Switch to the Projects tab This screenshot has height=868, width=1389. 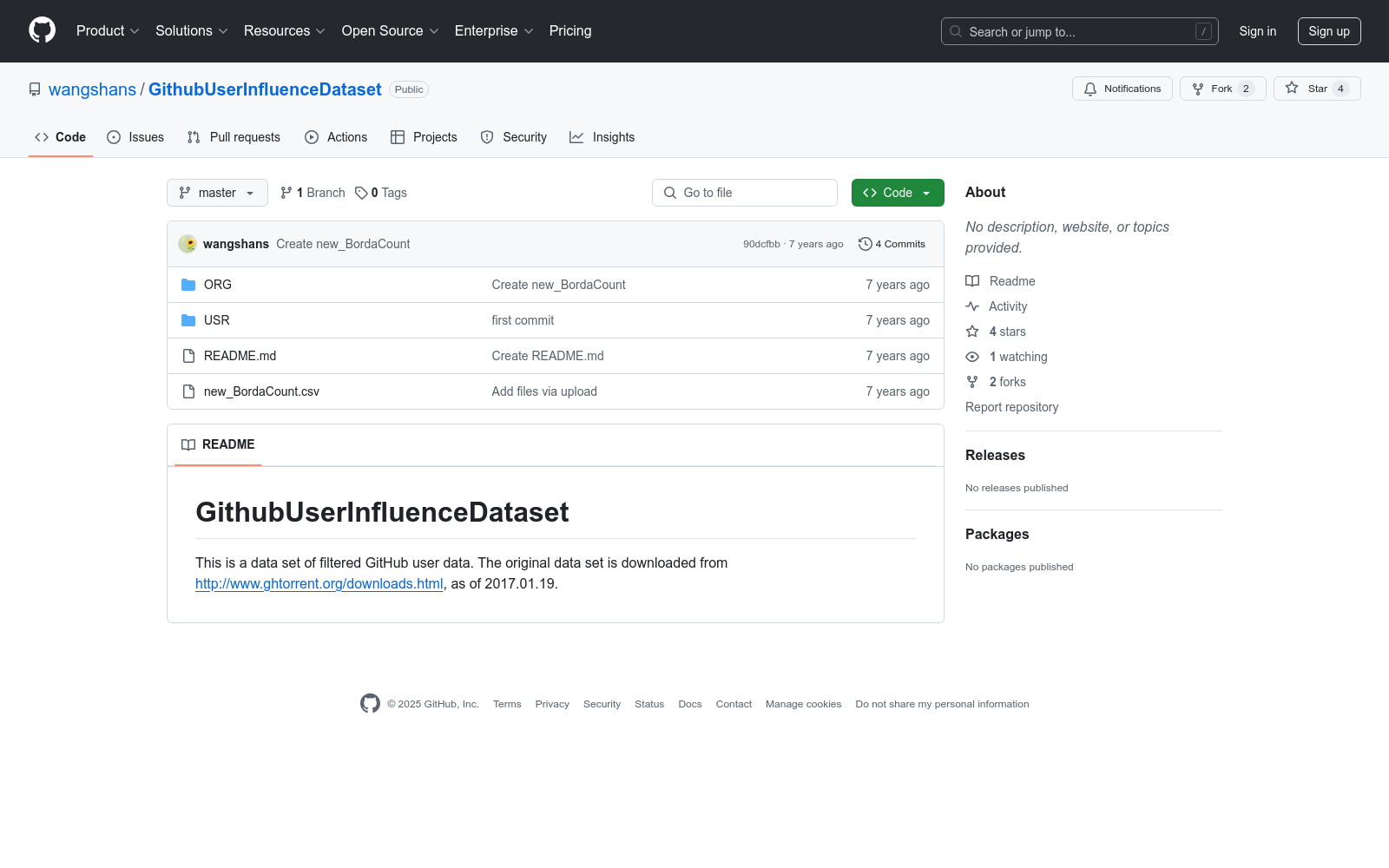tap(424, 137)
